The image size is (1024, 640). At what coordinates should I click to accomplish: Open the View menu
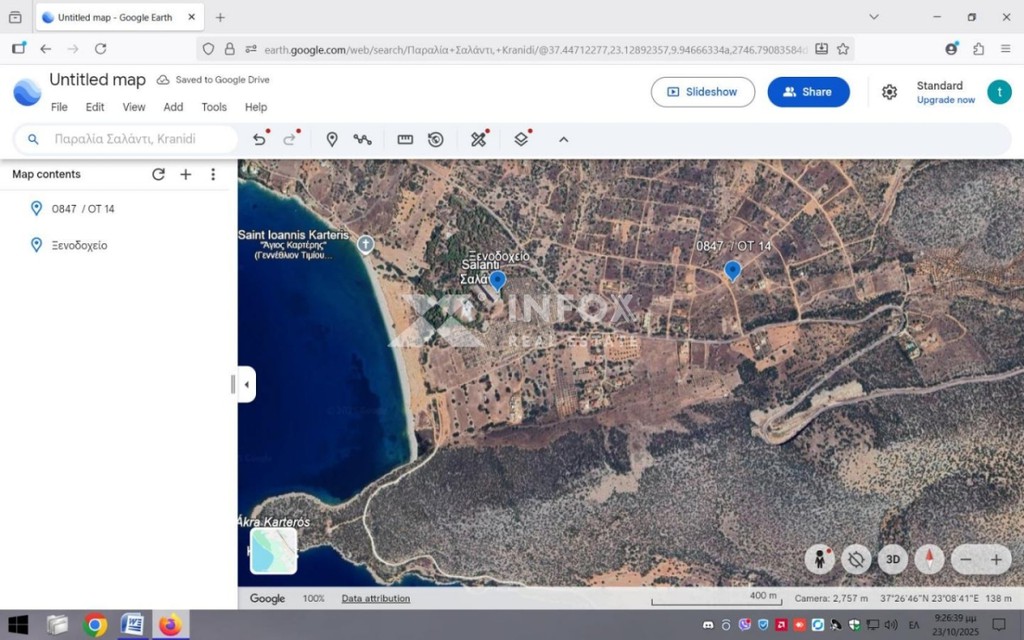(x=134, y=107)
